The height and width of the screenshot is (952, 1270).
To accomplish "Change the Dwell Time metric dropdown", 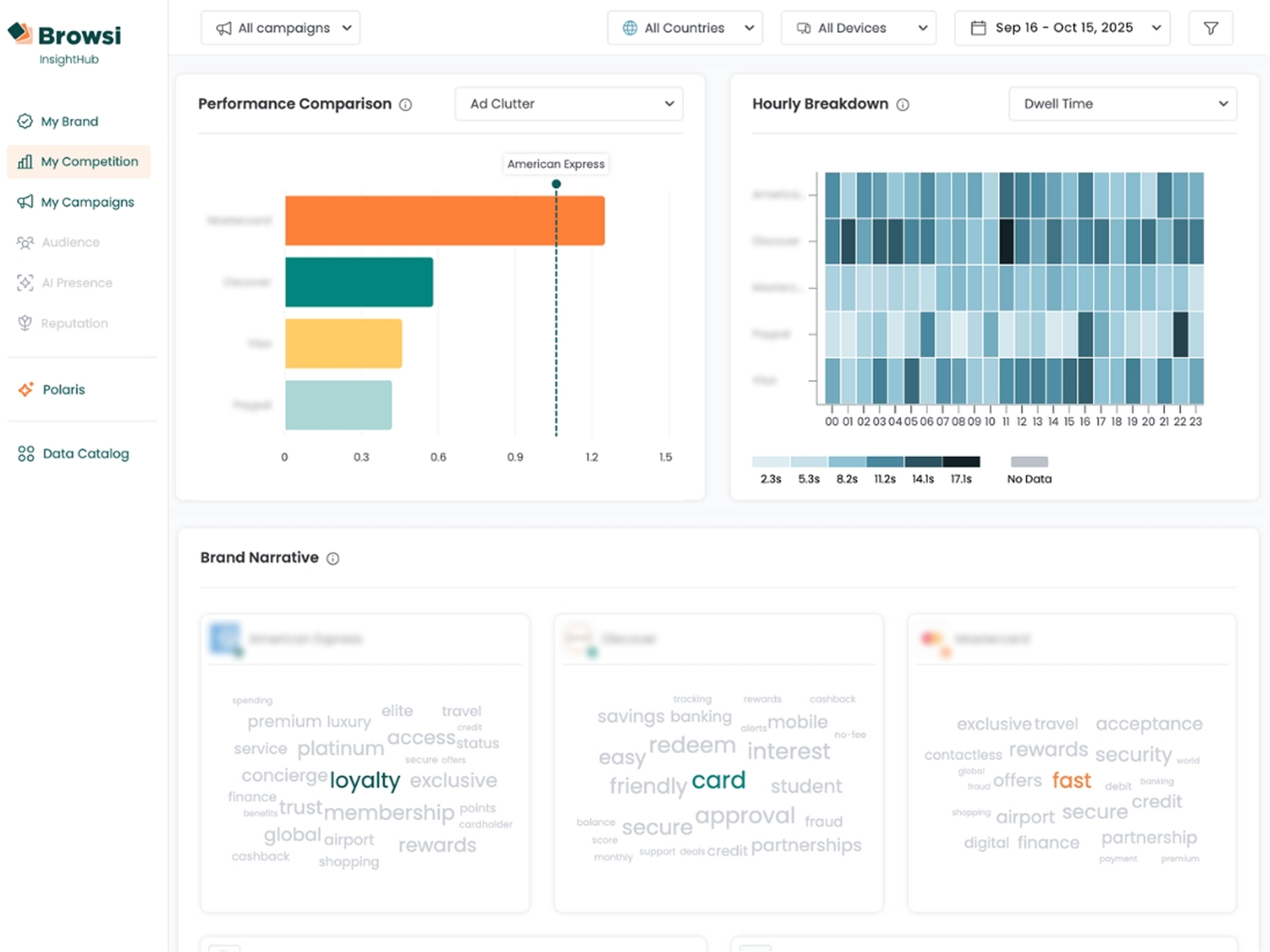I will 1122,104.
